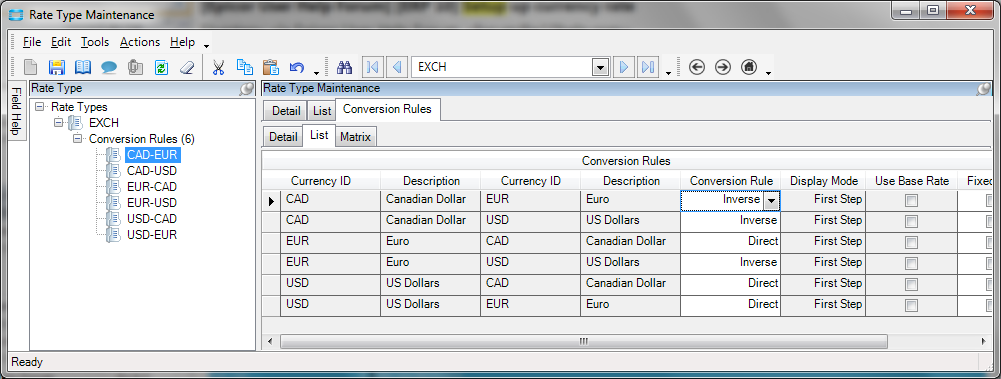Screen dimensions: 1001x379
Task: Open toolbar options arrow after Home icon
Action: 769,72
